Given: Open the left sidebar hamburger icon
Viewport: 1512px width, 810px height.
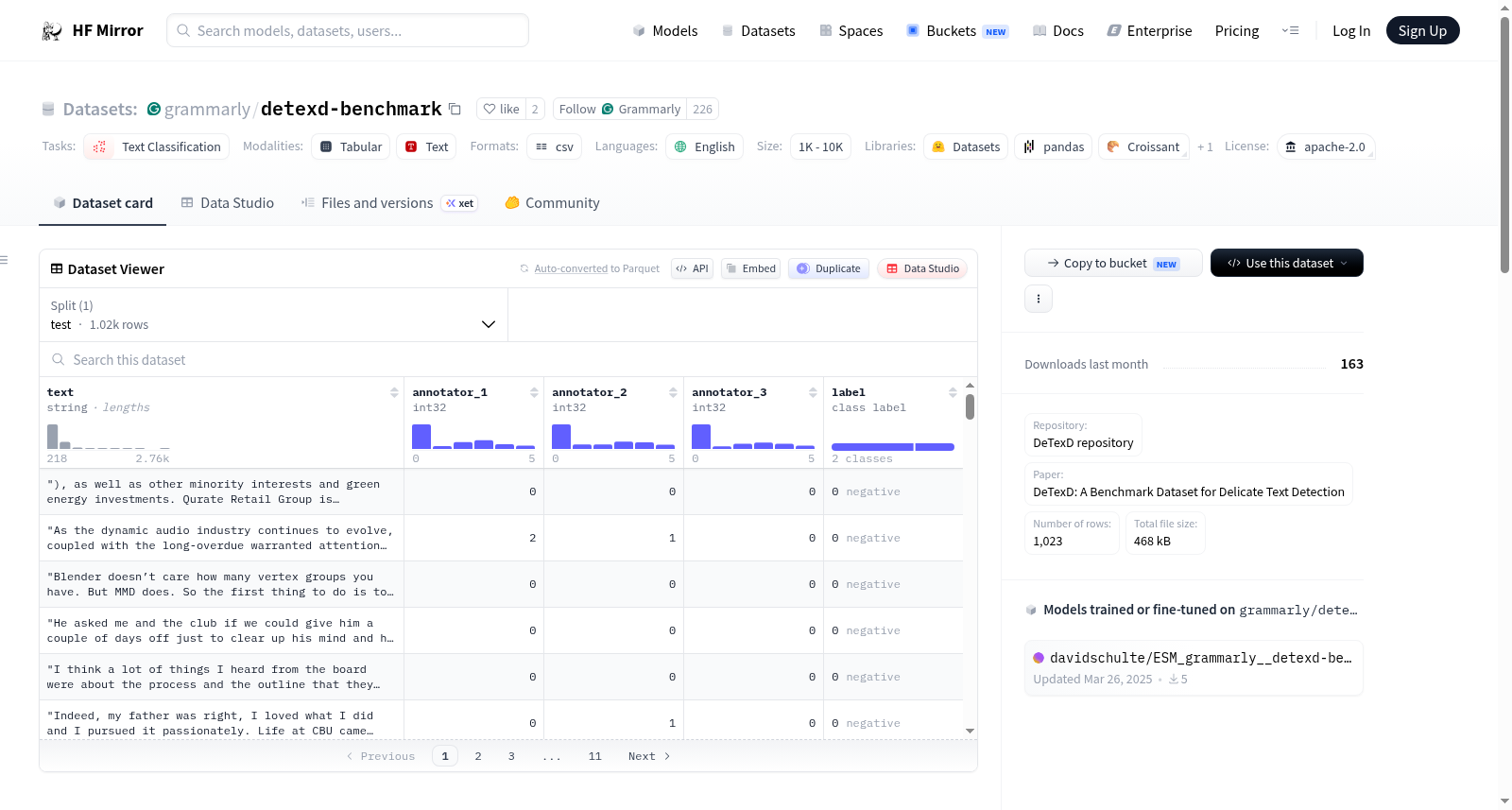Looking at the screenshot, I should coord(4,260).
